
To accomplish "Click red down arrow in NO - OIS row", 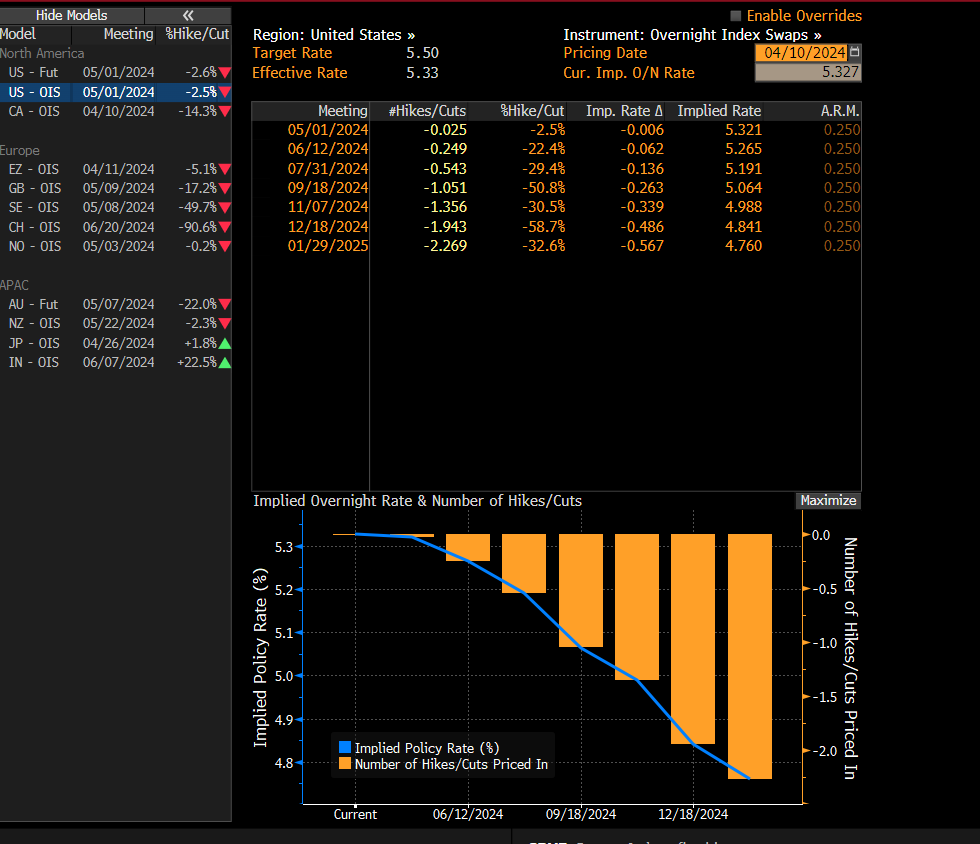I will [225, 246].
